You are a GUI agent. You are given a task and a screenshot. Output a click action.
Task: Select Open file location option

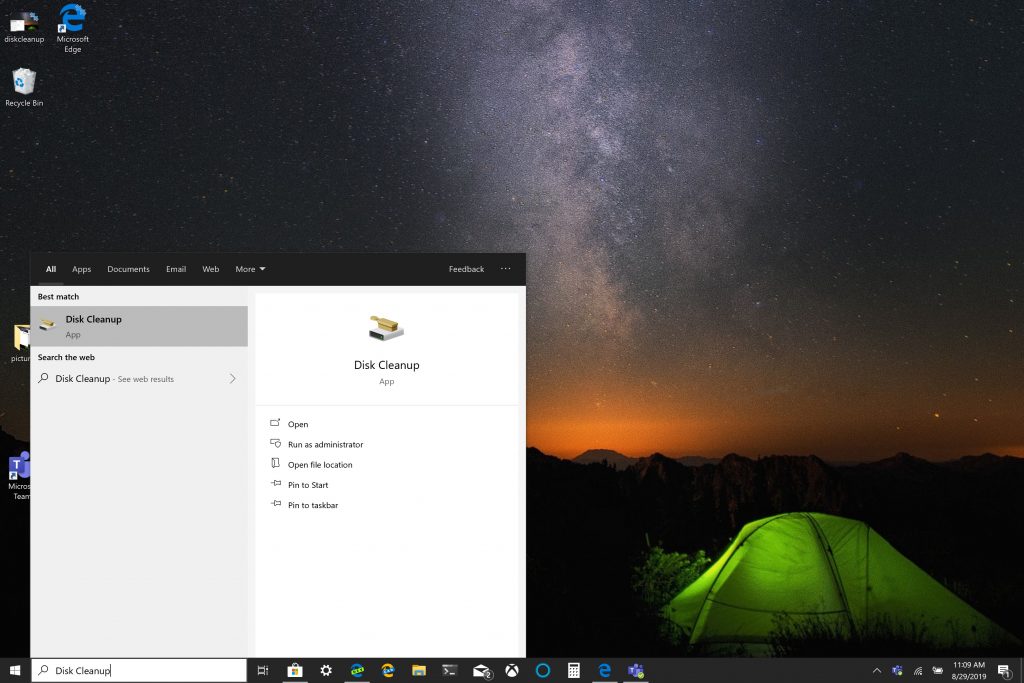point(319,465)
